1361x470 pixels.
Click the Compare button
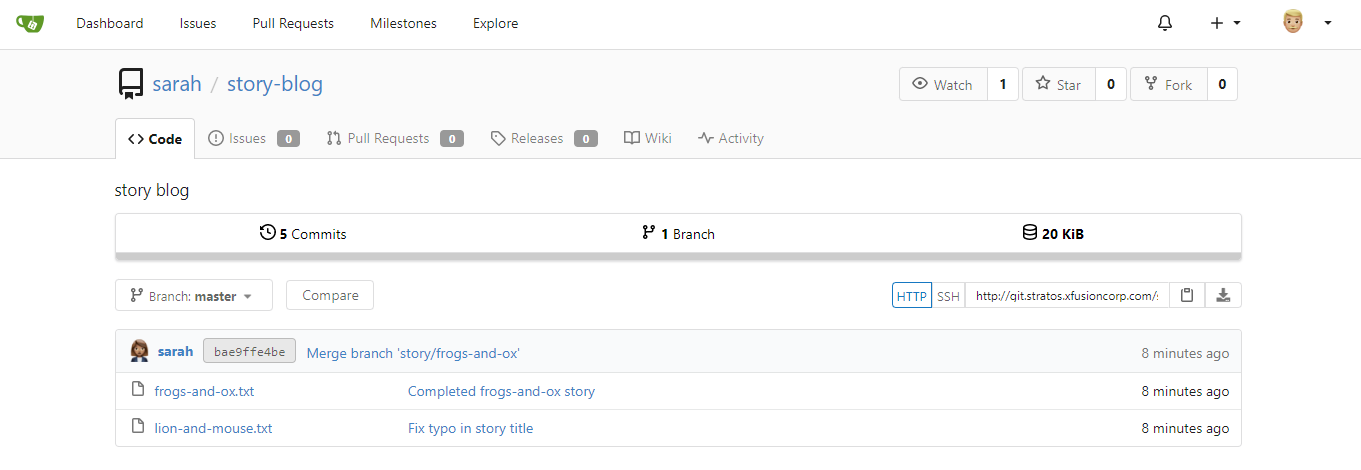tap(330, 295)
